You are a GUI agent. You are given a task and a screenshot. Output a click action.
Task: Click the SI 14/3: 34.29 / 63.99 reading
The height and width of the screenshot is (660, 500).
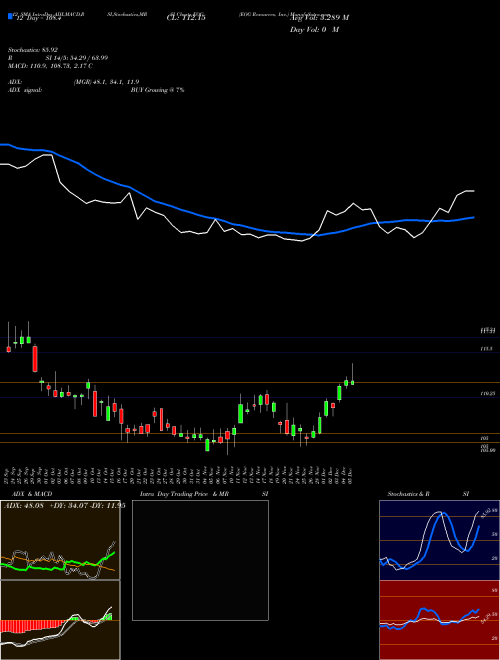77,58
